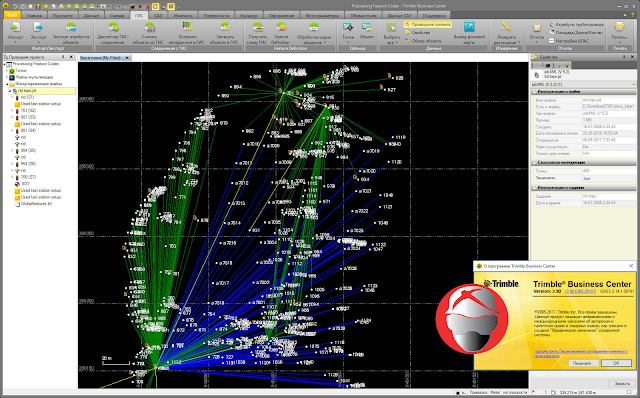The width and height of the screenshot is (640, 398).
Task: Click OK in the About dialog
Action: tap(616, 363)
